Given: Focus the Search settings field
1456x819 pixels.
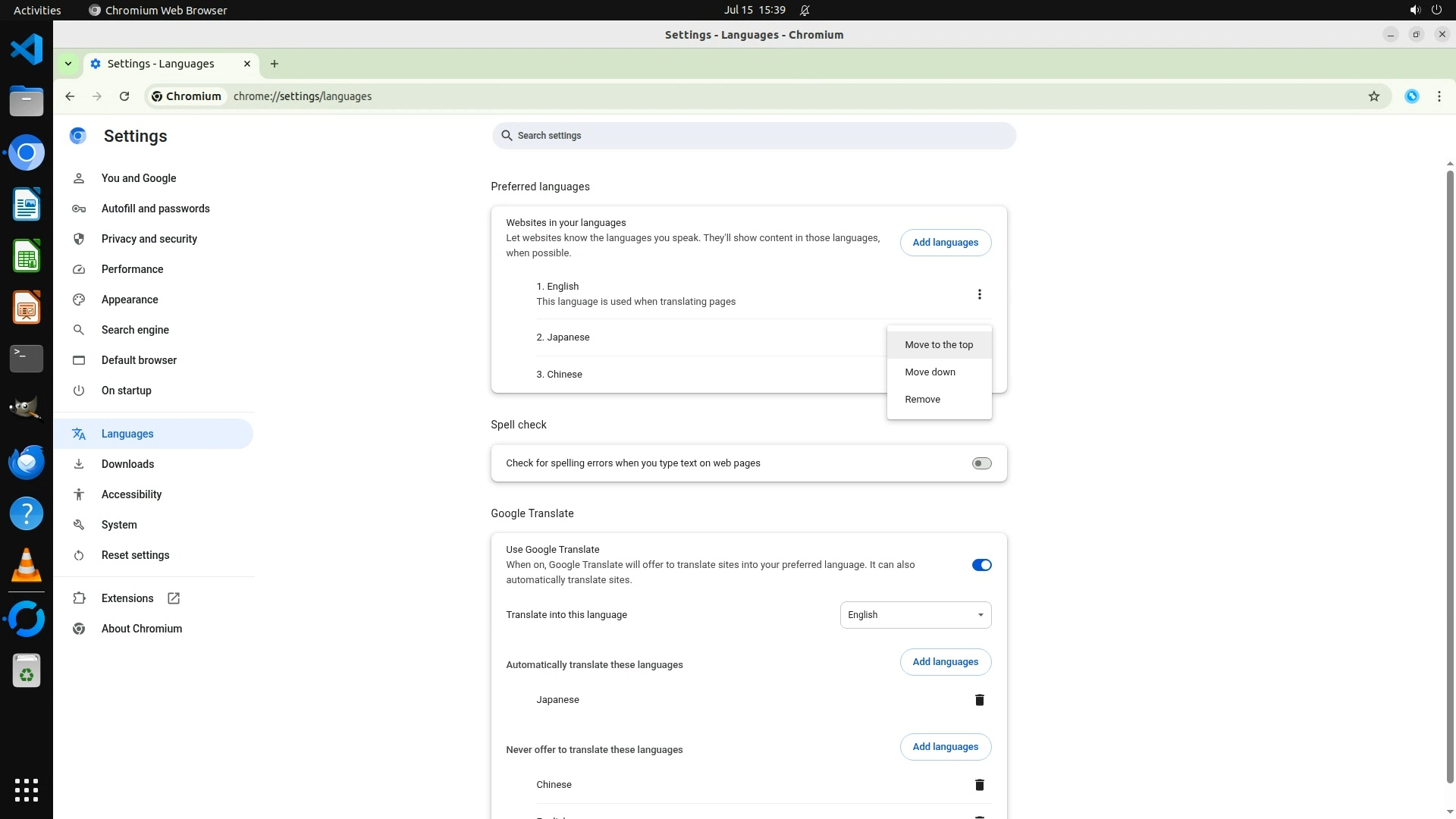Looking at the screenshot, I should tap(753, 136).
